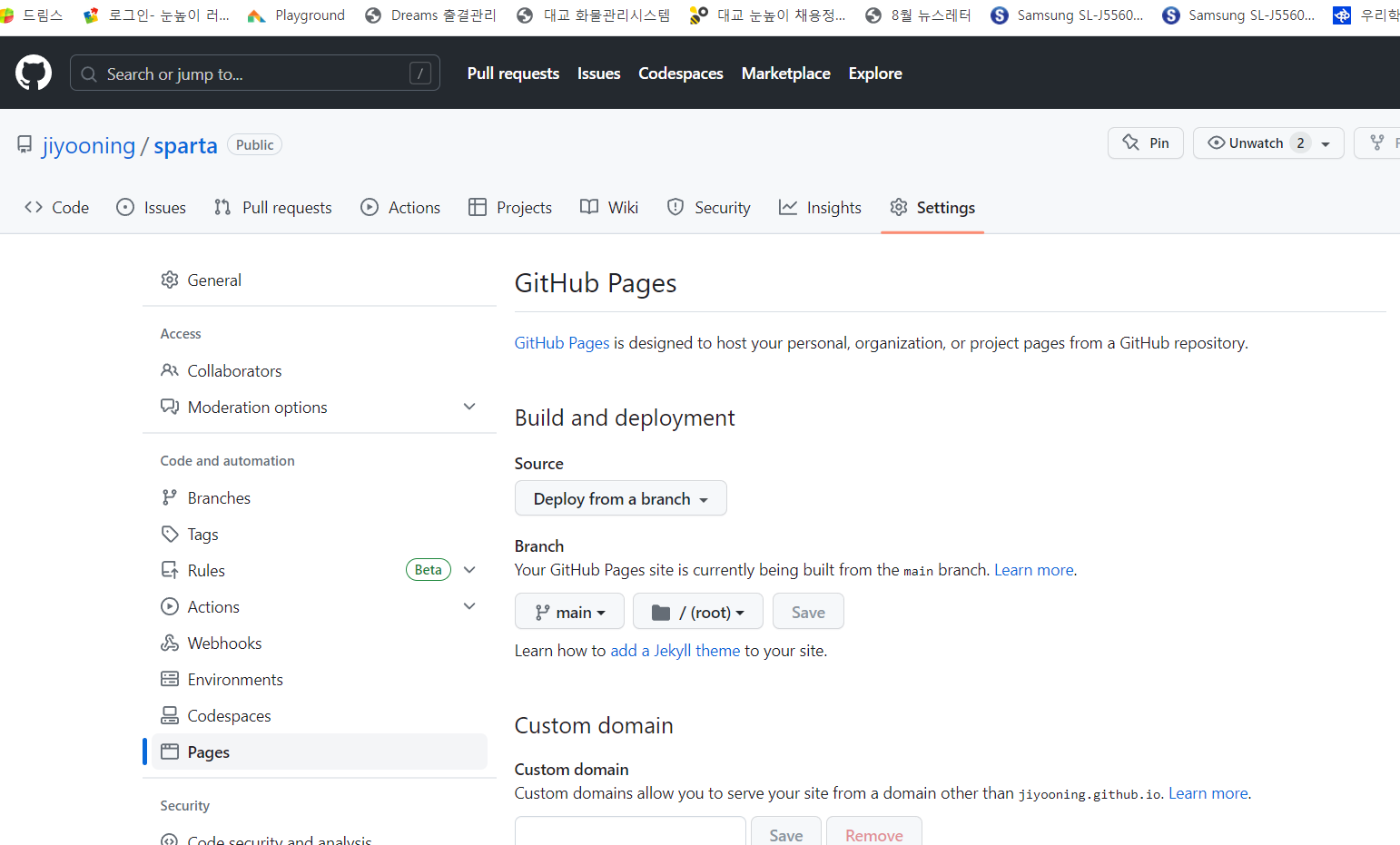Open Environments settings
Viewport: 1400px width, 845px height.
[x=320, y=680]
